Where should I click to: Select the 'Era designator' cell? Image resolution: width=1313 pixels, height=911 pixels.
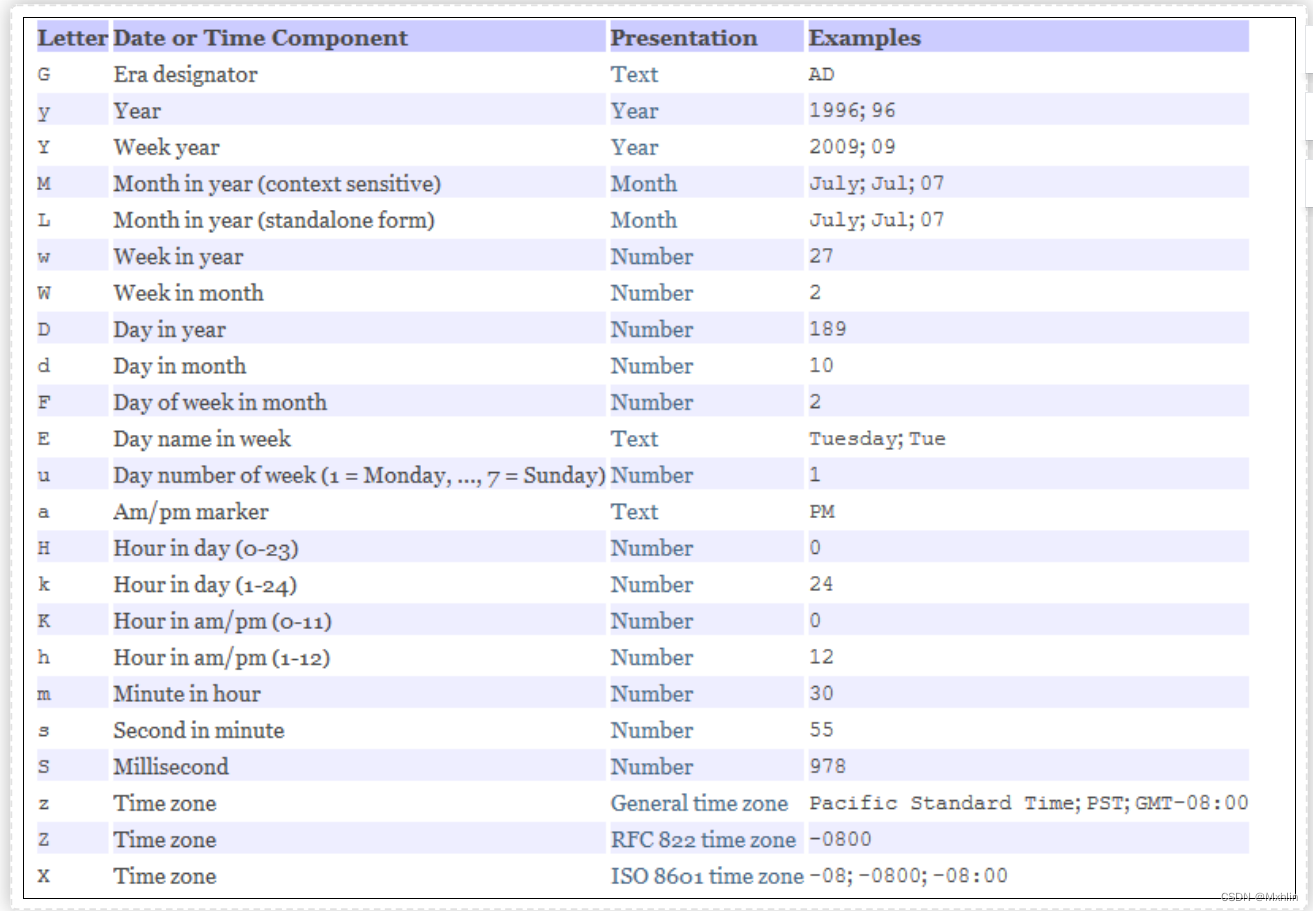tap(185, 74)
